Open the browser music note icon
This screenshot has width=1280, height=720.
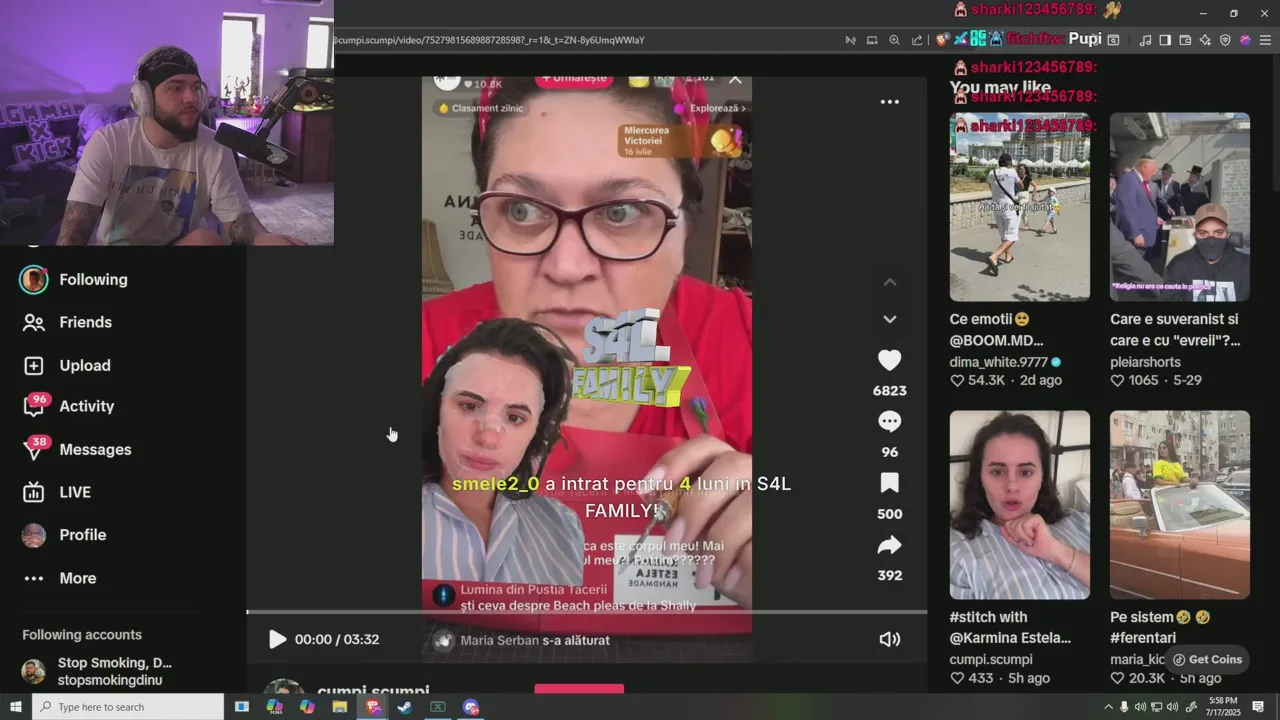[x=1145, y=40]
